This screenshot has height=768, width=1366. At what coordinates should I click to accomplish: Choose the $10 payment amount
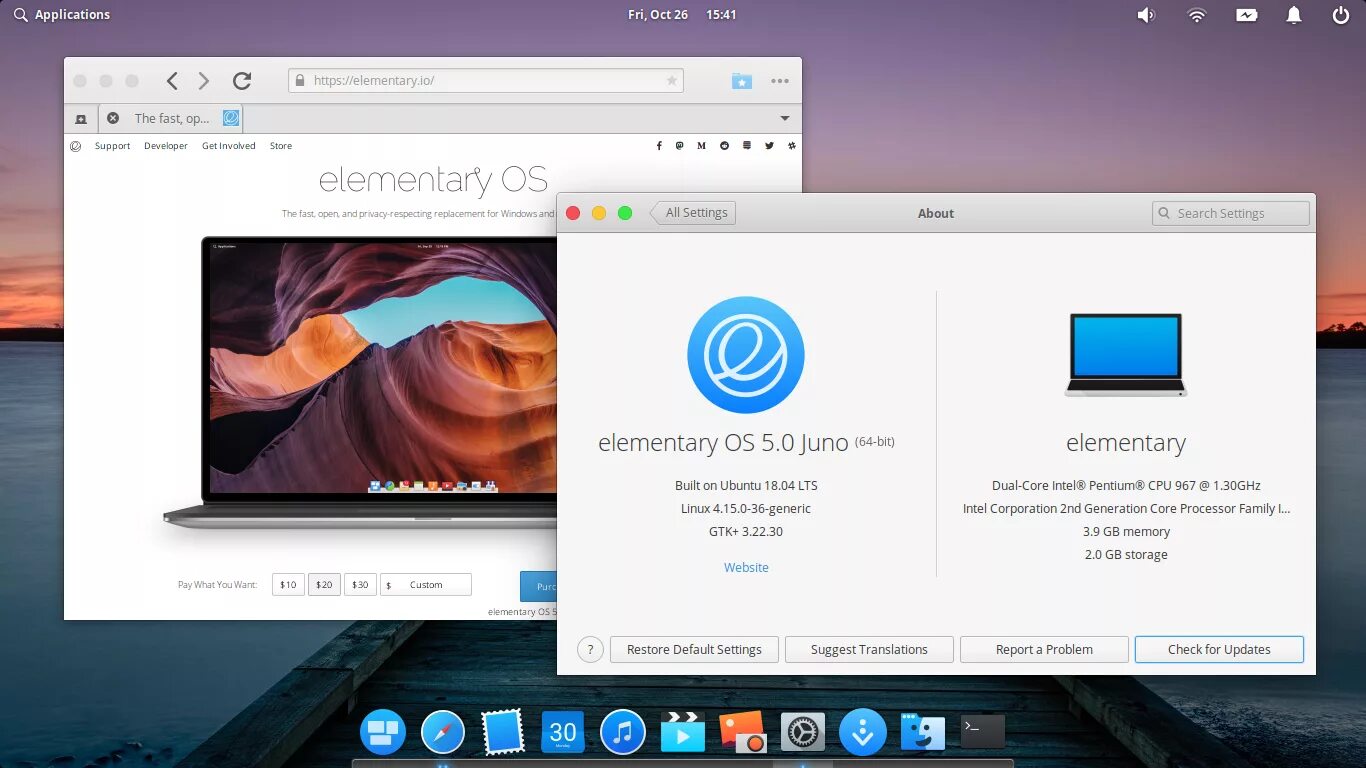click(288, 585)
